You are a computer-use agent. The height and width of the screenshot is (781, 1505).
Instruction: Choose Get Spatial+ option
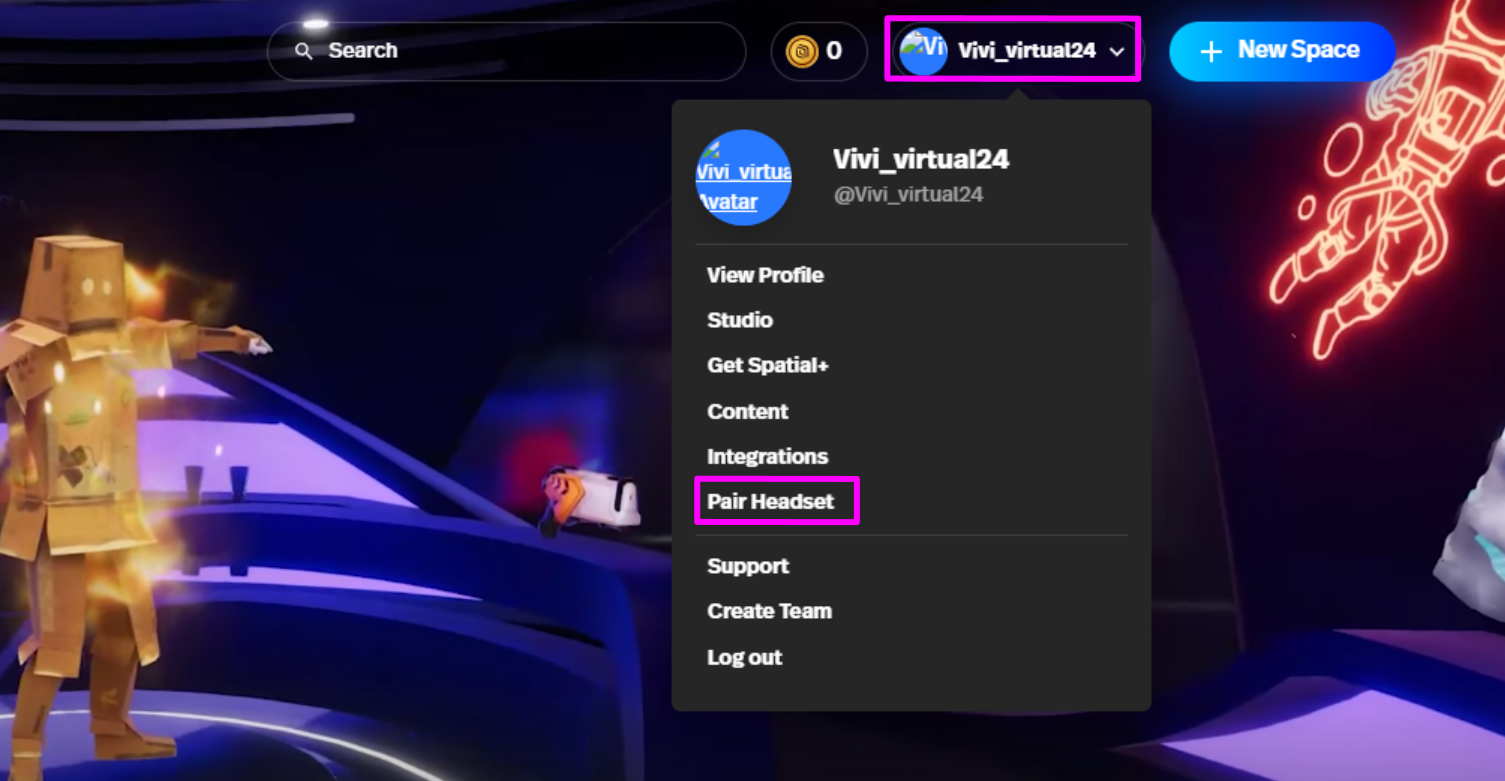click(x=768, y=365)
